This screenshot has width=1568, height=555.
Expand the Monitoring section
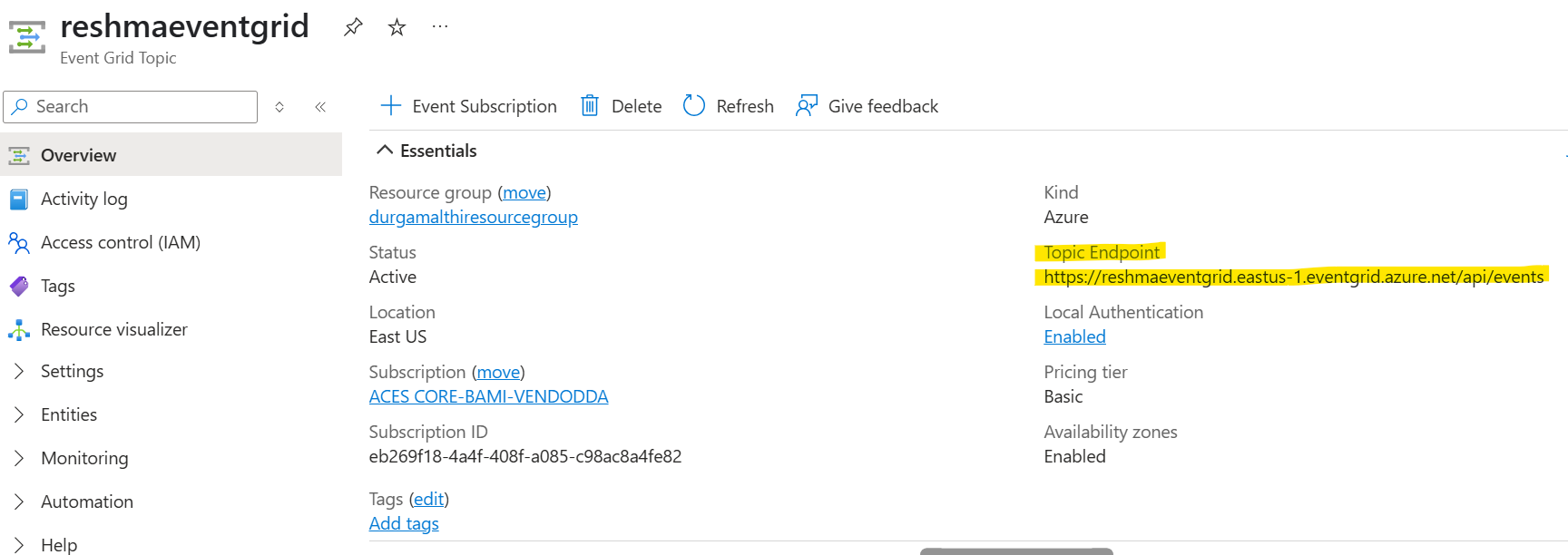(171, 458)
